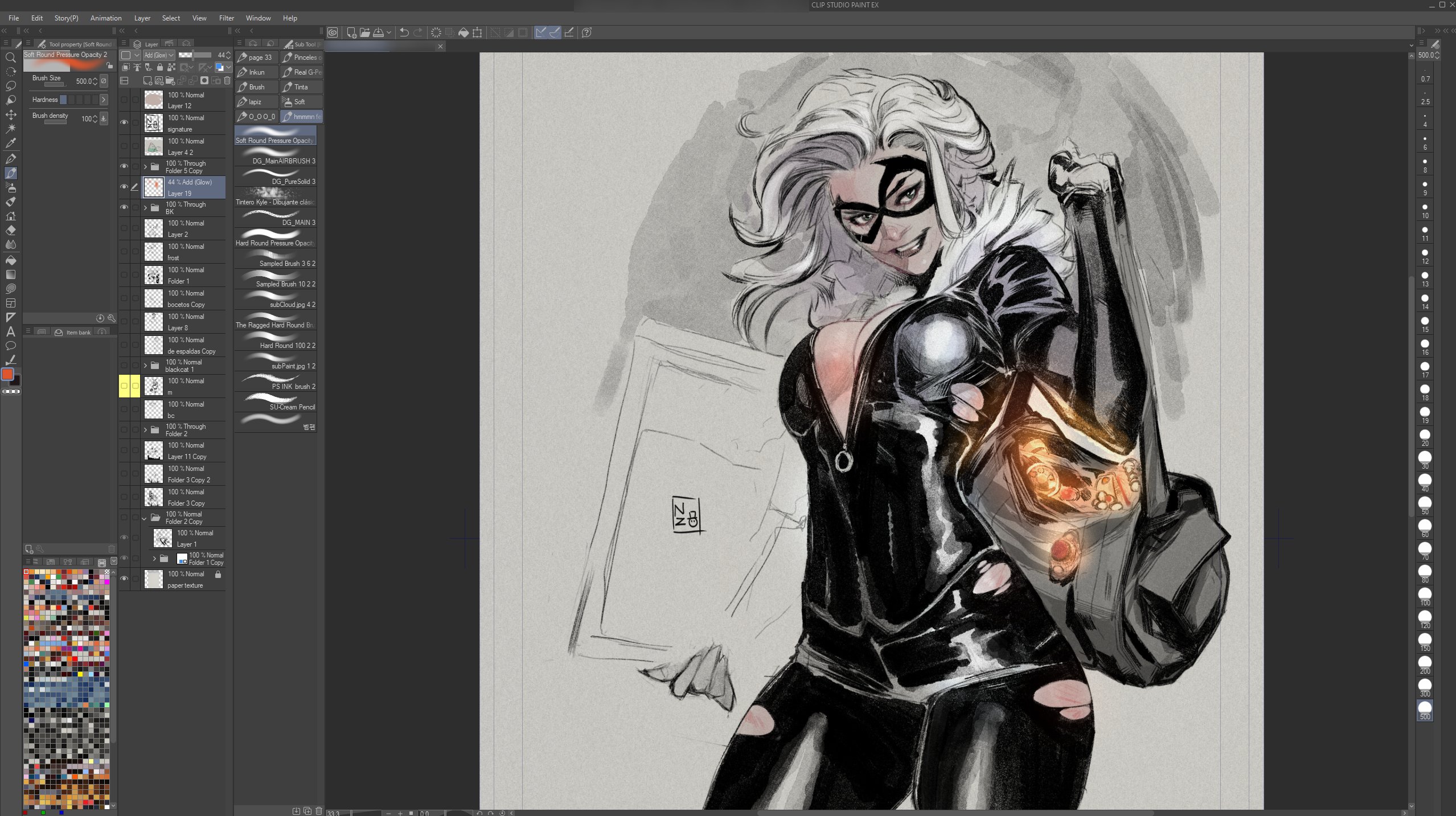
Task: Select the Fill bucket tool
Action: tap(10, 260)
